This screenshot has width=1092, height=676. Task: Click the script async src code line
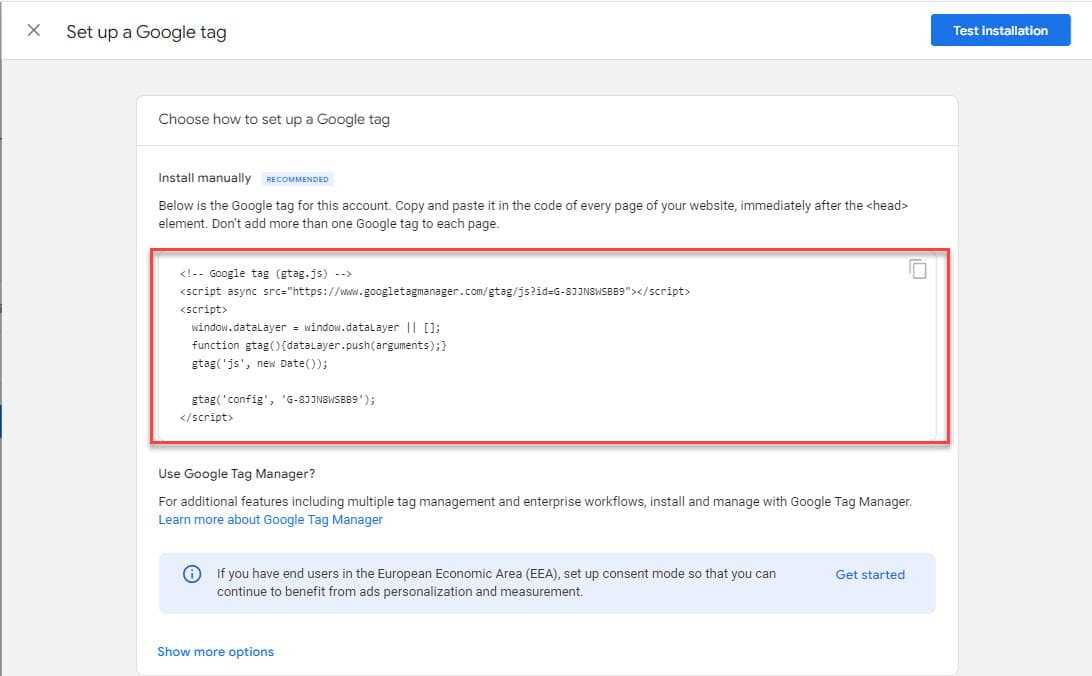[x=434, y=291]
